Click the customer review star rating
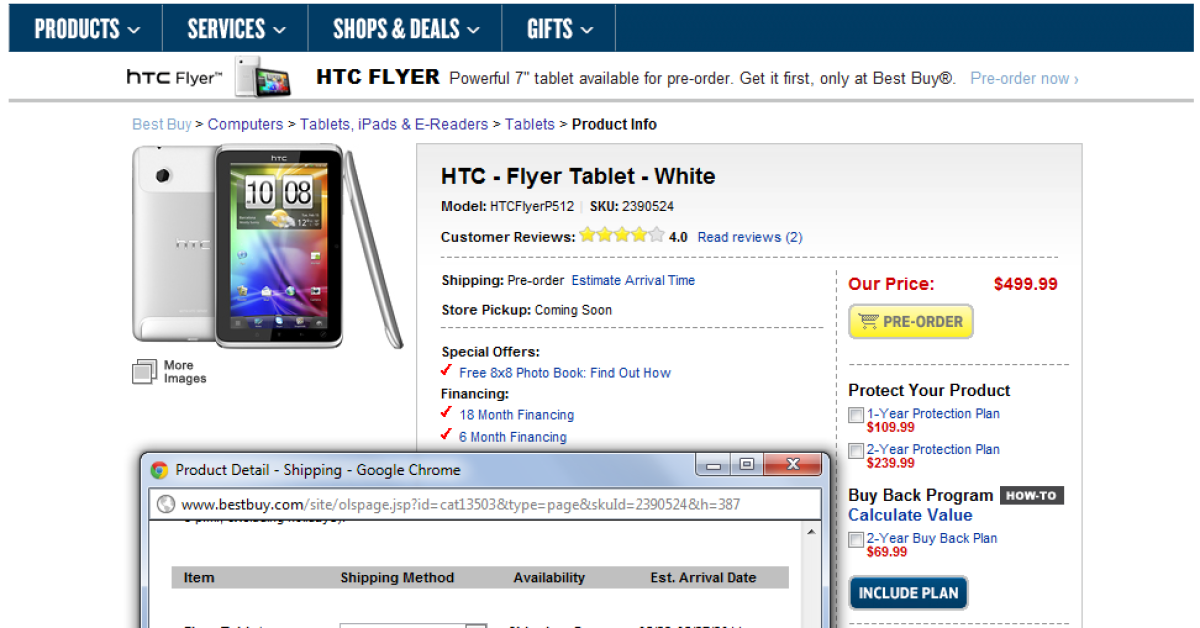The width and height of the screenshot is (1200, 628). tap(621, 237)
